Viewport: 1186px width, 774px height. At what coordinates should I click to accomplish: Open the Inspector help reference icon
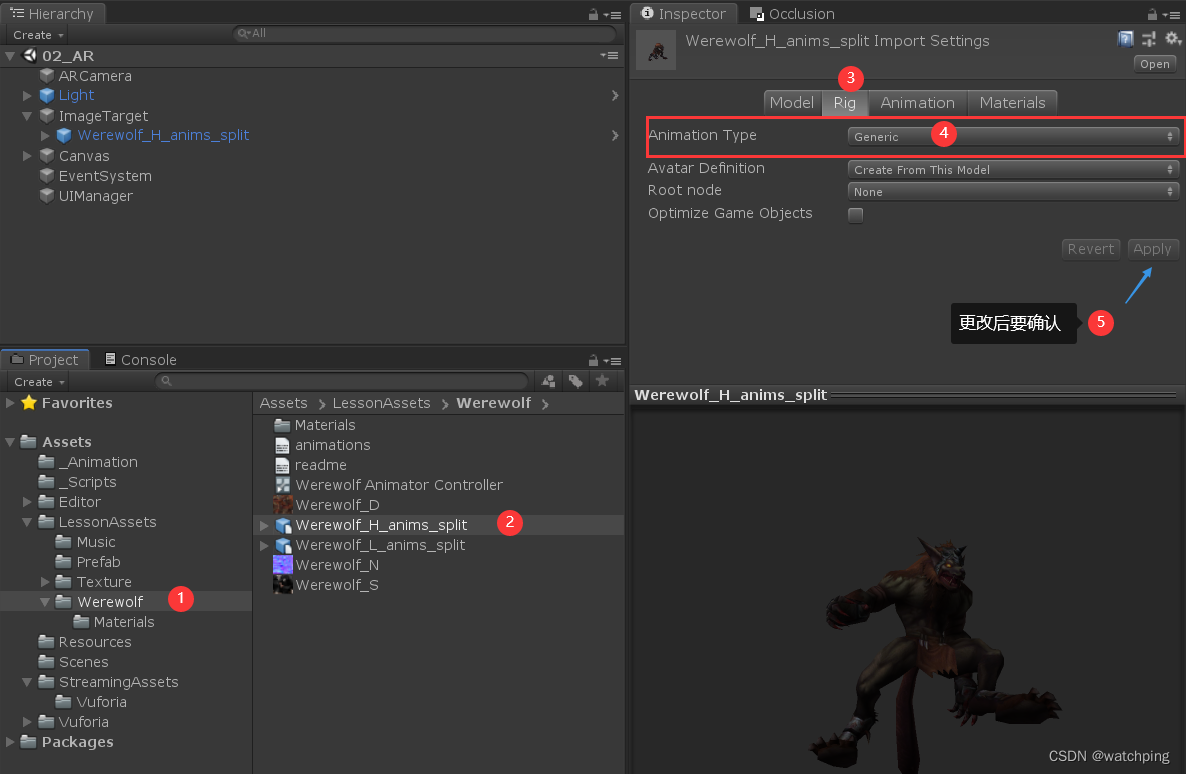1125,39
